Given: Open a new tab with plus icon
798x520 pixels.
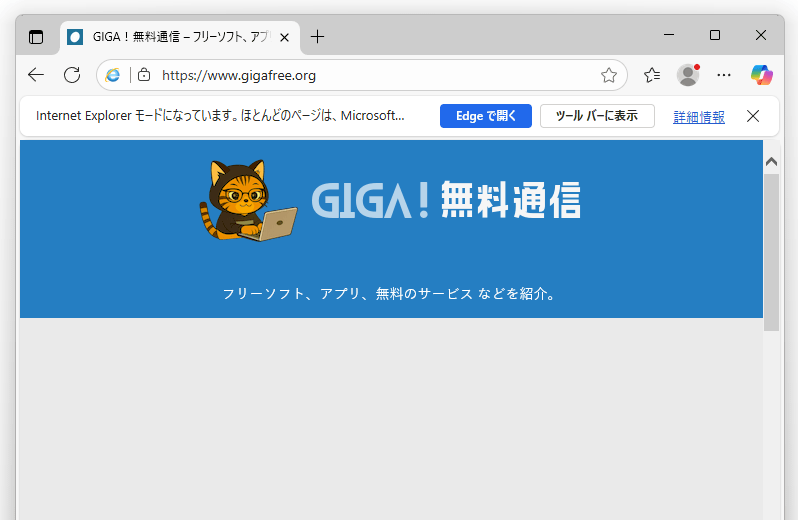Looking at the screenshot, I should (317, 37).
